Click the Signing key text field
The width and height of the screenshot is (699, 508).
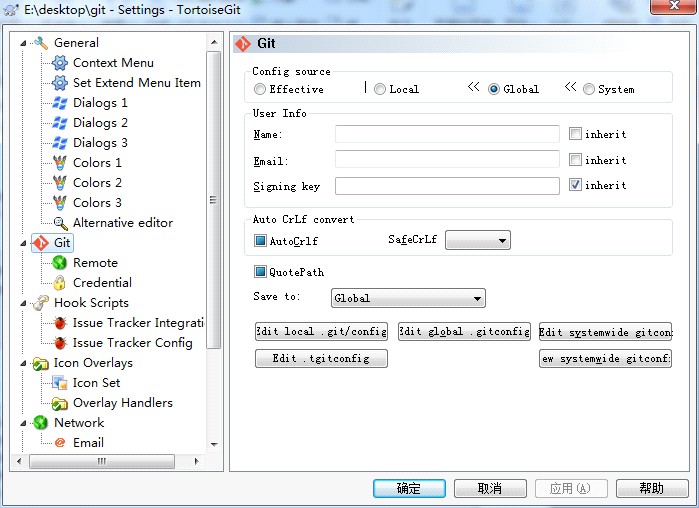click(x=447, y=186)
